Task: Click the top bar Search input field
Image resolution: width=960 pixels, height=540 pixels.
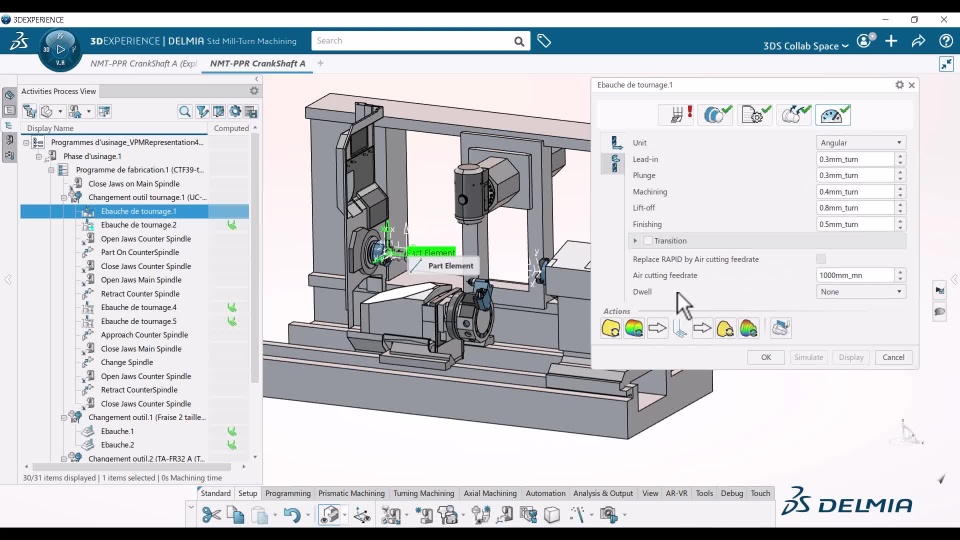Action: [411, 41]
